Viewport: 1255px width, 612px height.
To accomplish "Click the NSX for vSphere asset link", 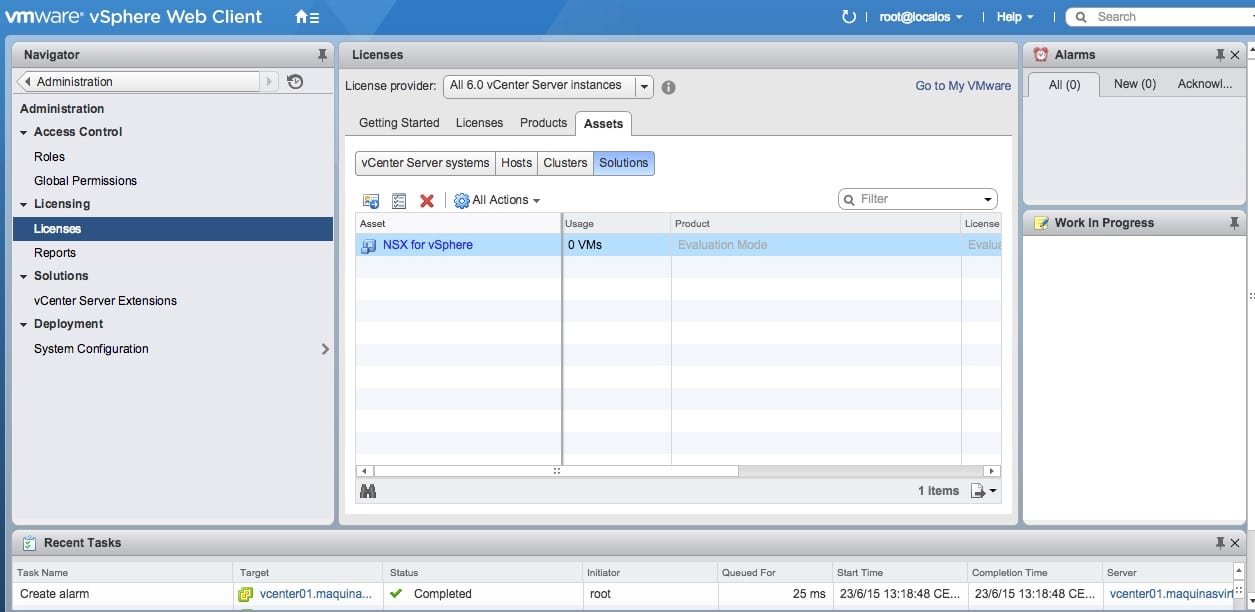I will pyautogui.click(x=428, y=245).
